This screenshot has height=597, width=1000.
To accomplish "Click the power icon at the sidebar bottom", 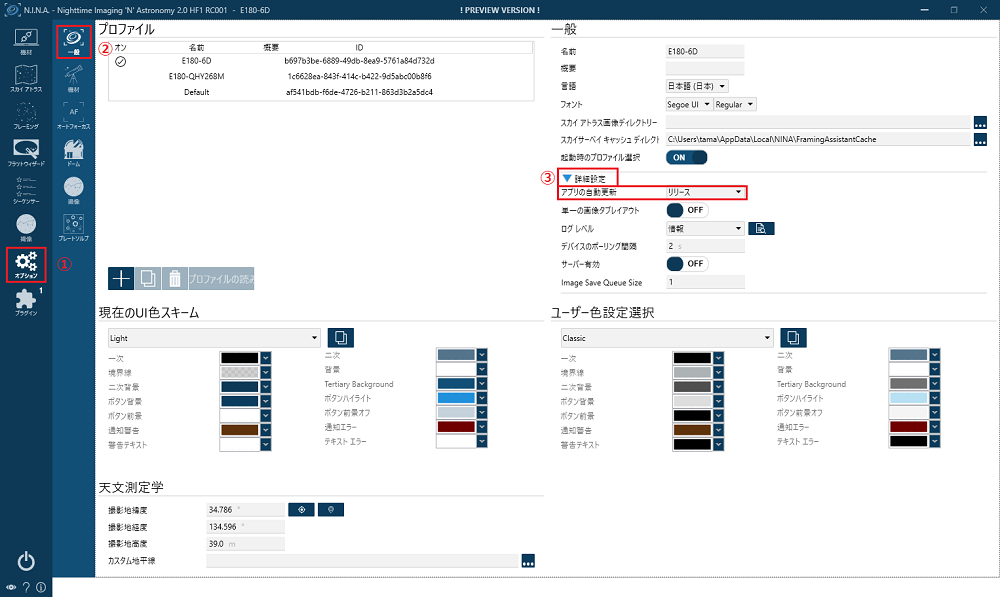I will coord(26,561).
